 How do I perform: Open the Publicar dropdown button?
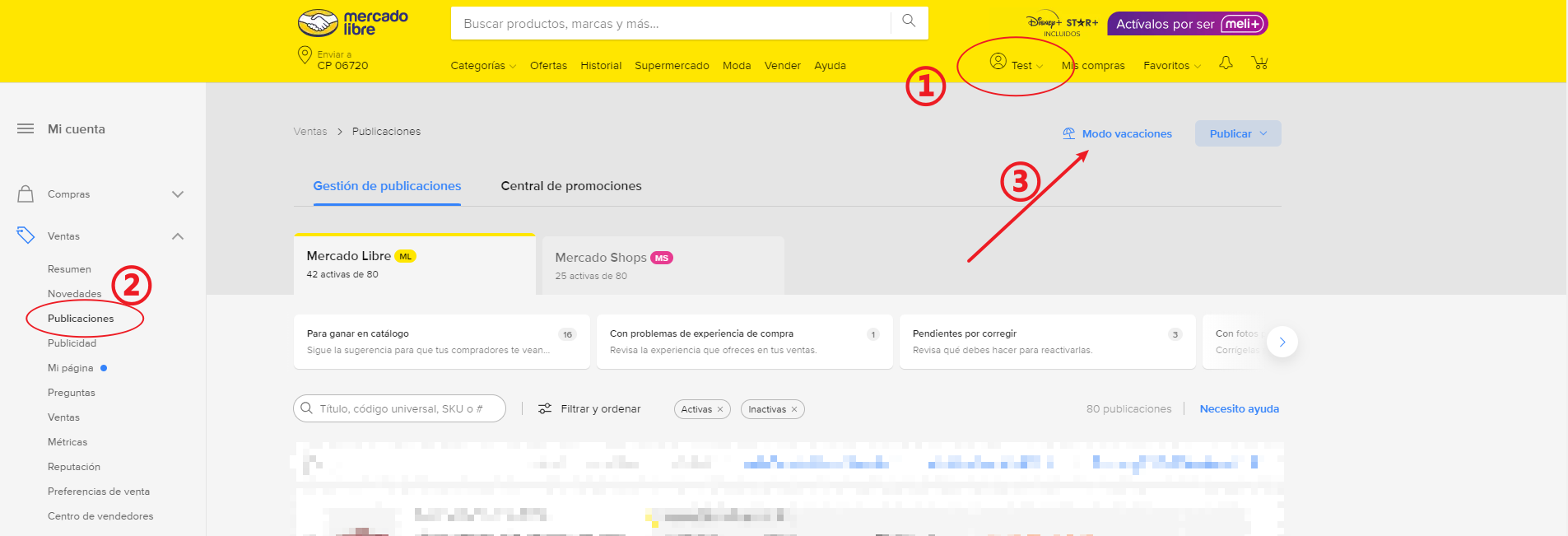[1237, 134]
